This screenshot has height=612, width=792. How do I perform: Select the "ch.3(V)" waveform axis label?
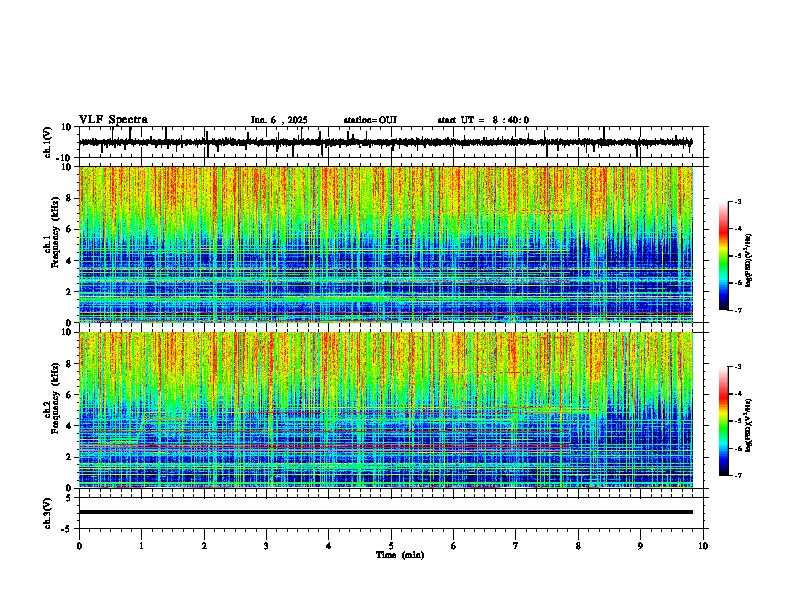click(x=47, y=513)
